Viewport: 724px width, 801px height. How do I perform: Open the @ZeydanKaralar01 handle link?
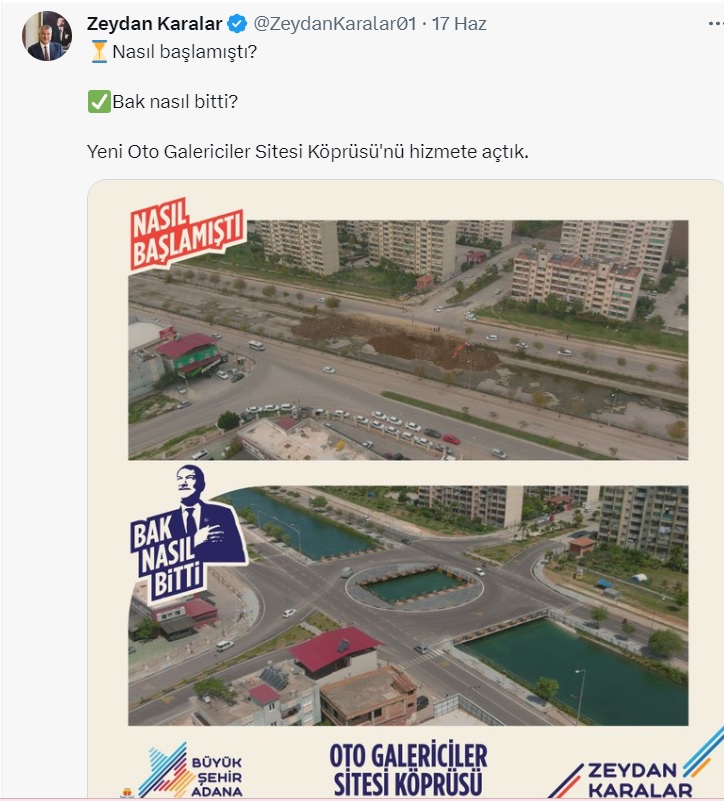(x=335, y=23)
